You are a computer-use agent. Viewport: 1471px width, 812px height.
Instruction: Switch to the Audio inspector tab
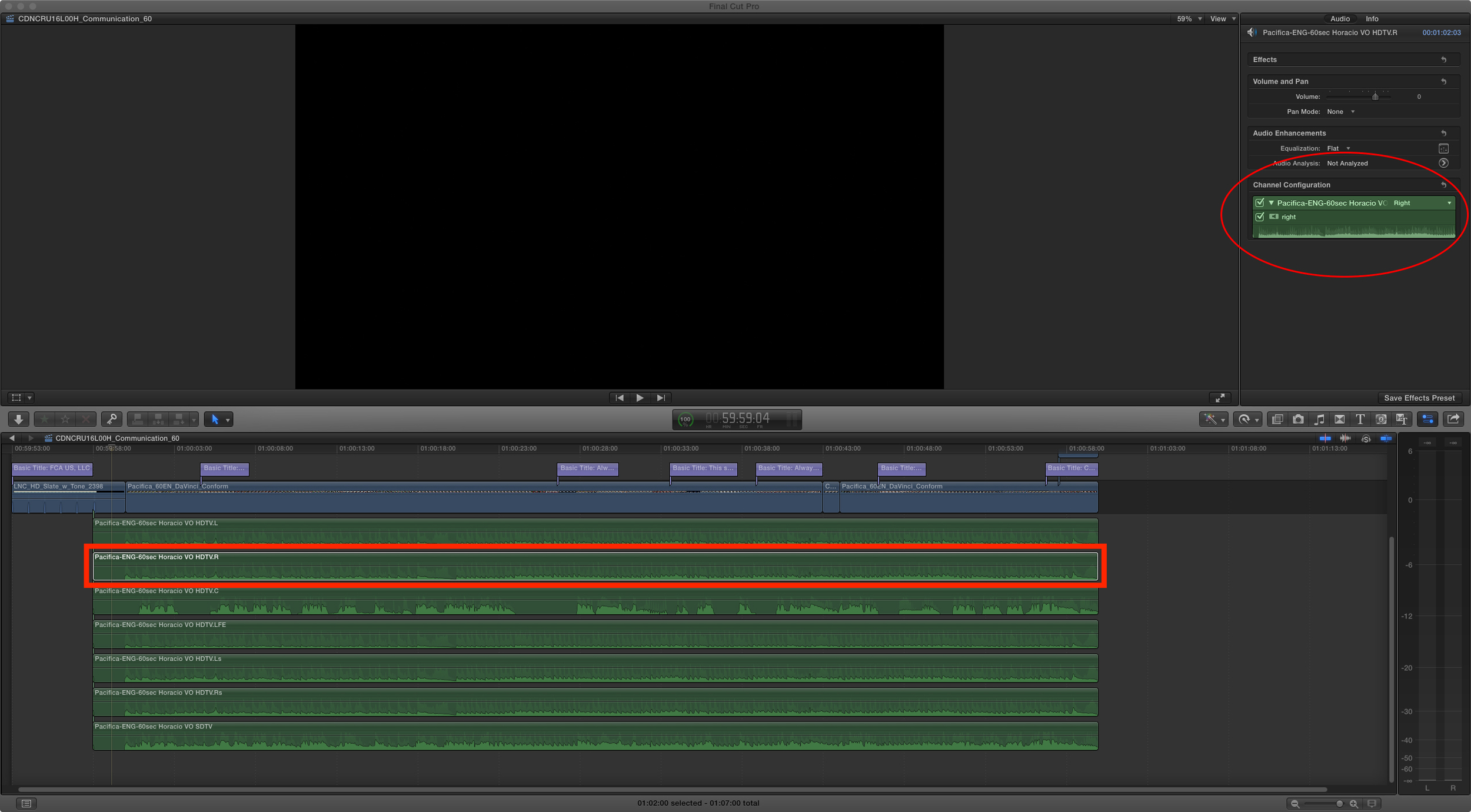pyautogui.click(x=1340, y=19)
